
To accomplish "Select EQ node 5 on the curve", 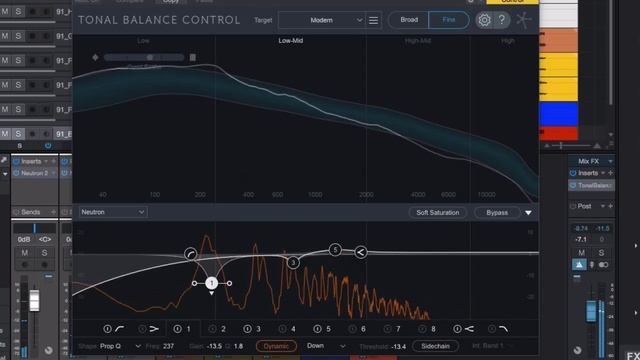I will [335, 249].
